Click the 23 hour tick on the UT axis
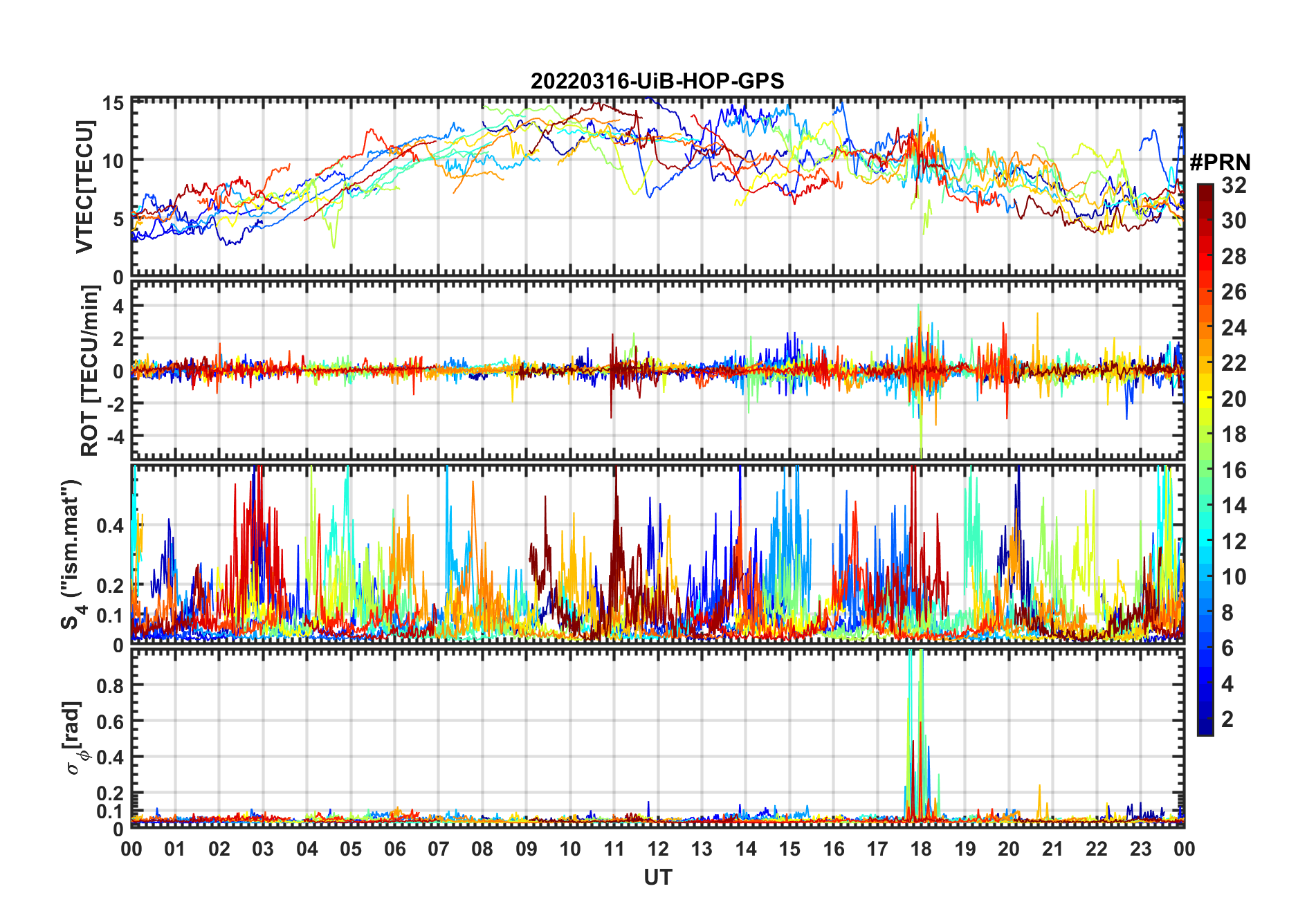The height and width of the screenshot is (920, 1316). click(x=1140, y=849)
